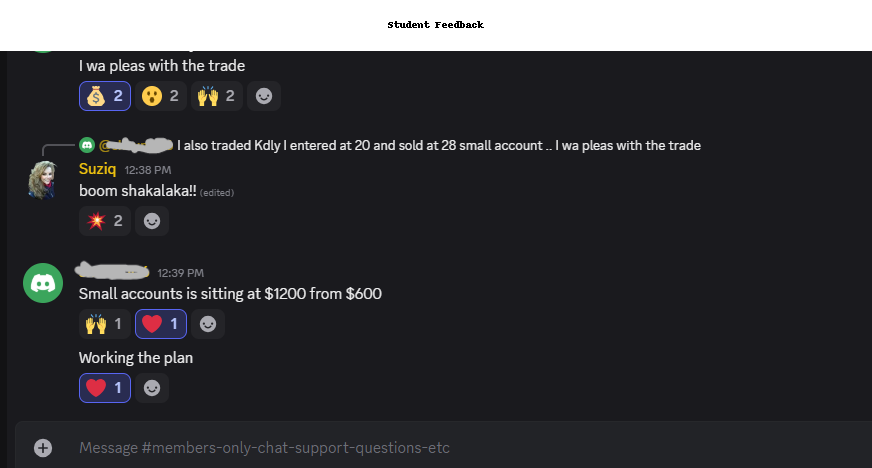Open the green Discord default avatar
The height and width of the screenshot is (468, 872).
[42, 282]
